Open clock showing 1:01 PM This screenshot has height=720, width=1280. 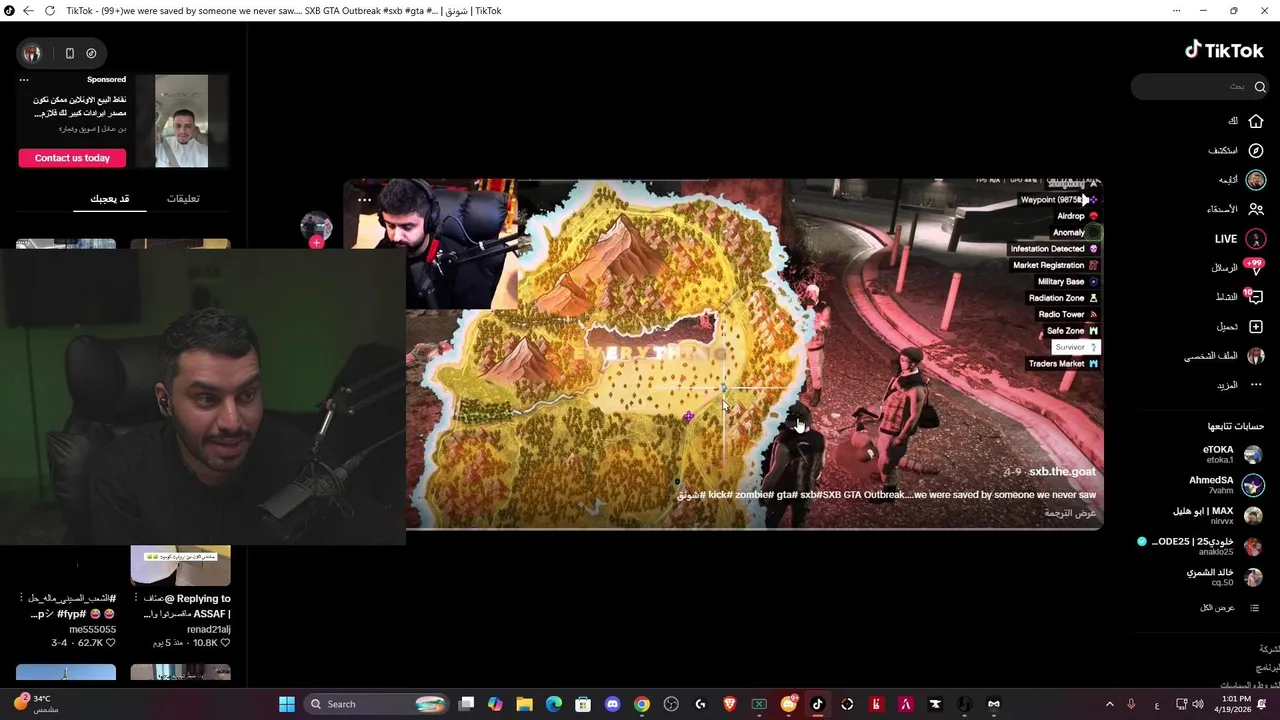pyautogui.click(x=1235, y=704)
